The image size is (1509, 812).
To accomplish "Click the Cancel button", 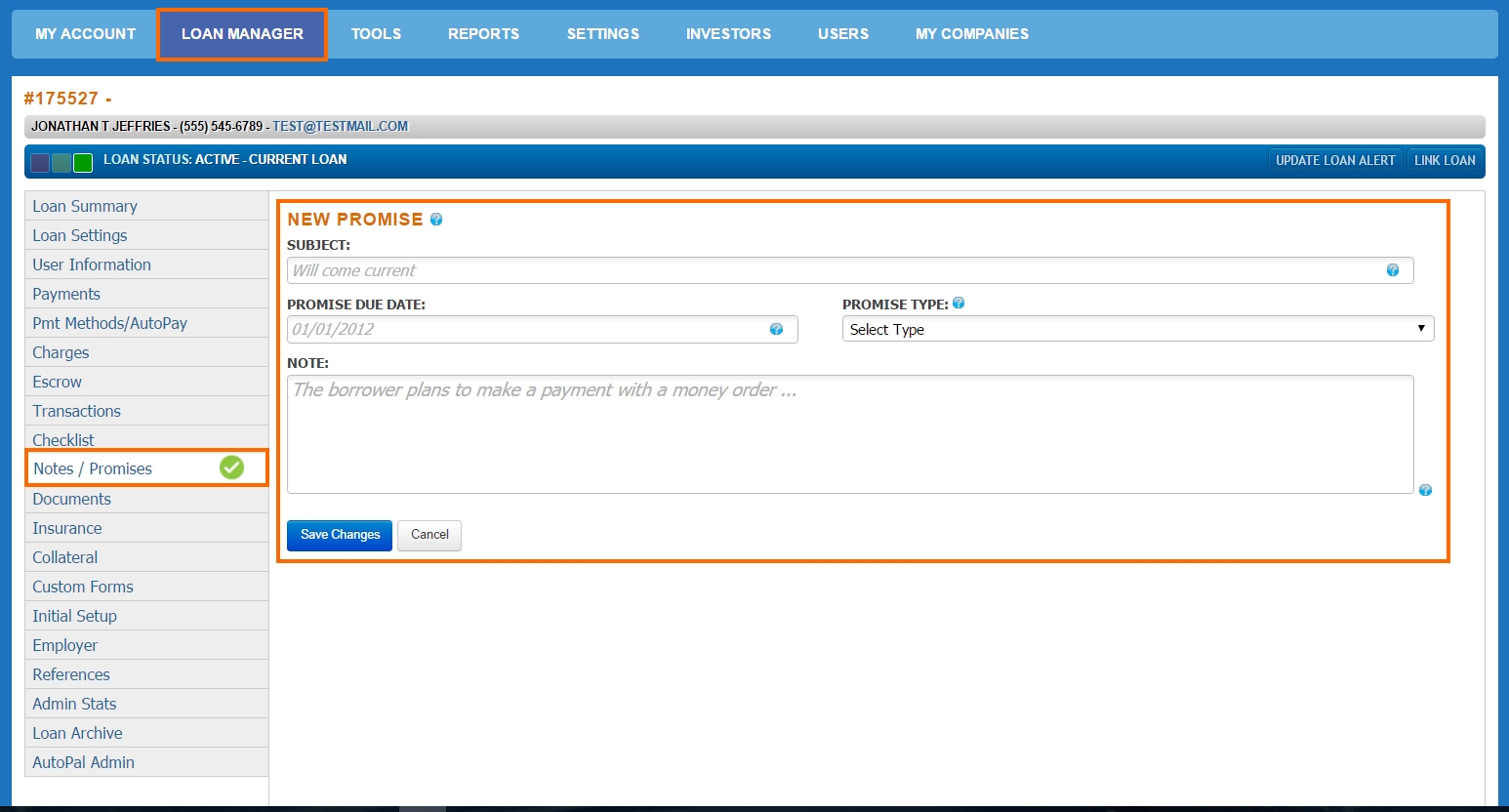I will (x=429, y=535).
